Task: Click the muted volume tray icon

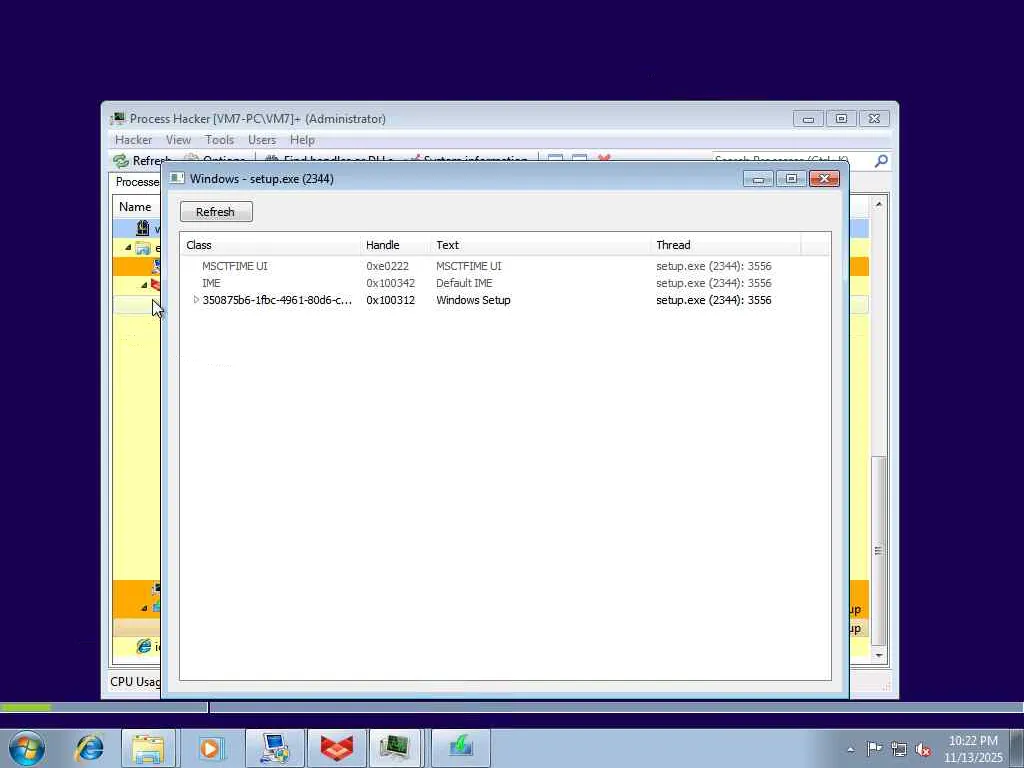Action: coord(923,749)
